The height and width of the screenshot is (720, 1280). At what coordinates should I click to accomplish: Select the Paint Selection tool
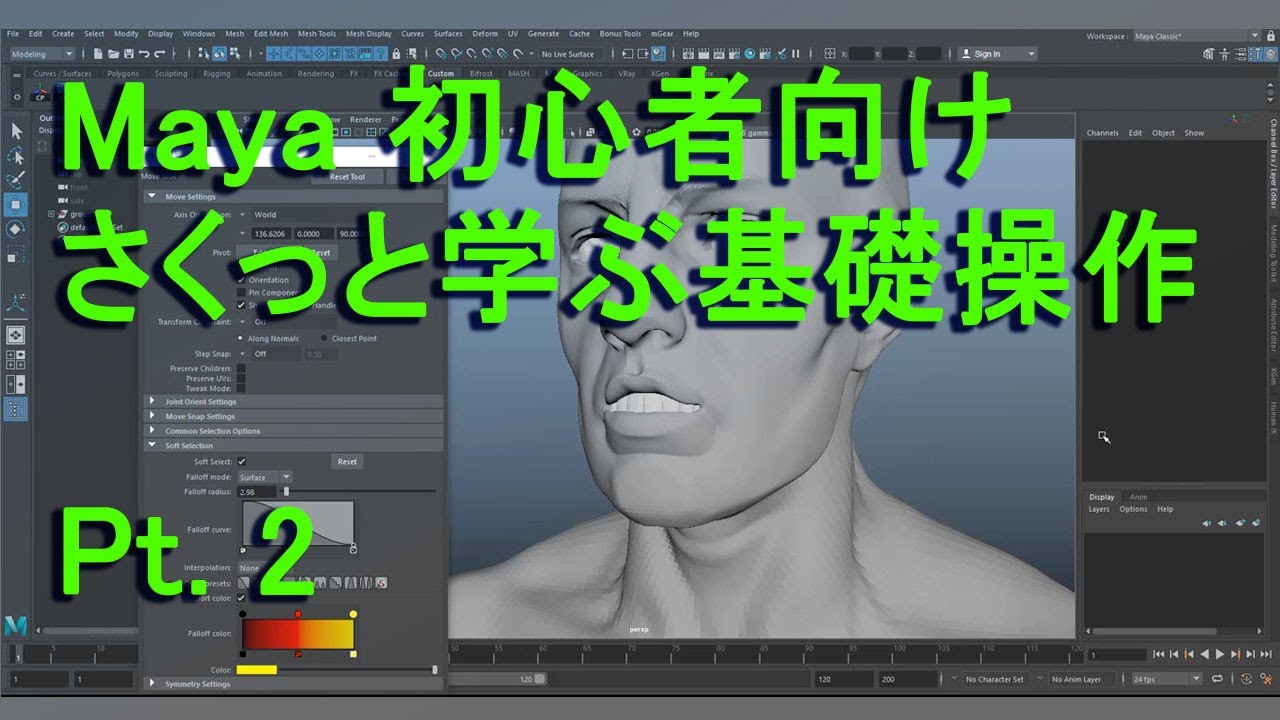pyautogui.click(x=16, y=181)
